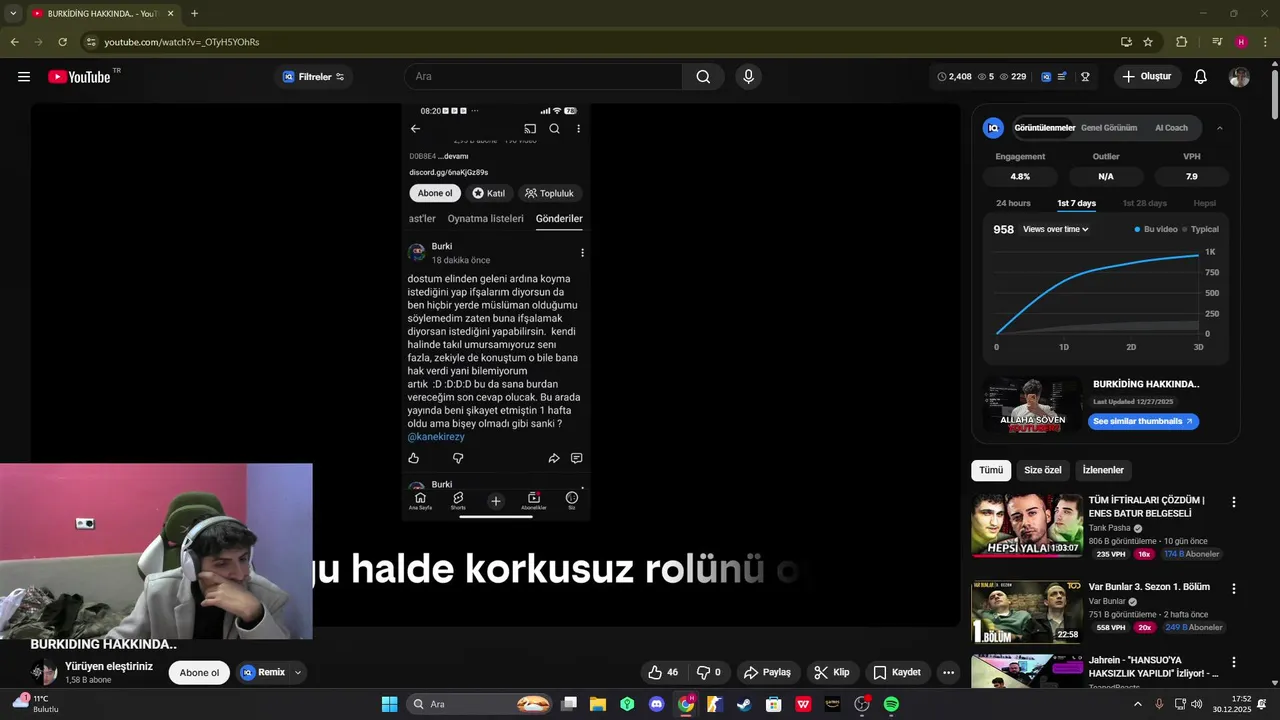The height and width of the screenshot is (720, 1280).
Task: Open media controls icon in Chrome toolbar
Action: [x=1217, y=42]
